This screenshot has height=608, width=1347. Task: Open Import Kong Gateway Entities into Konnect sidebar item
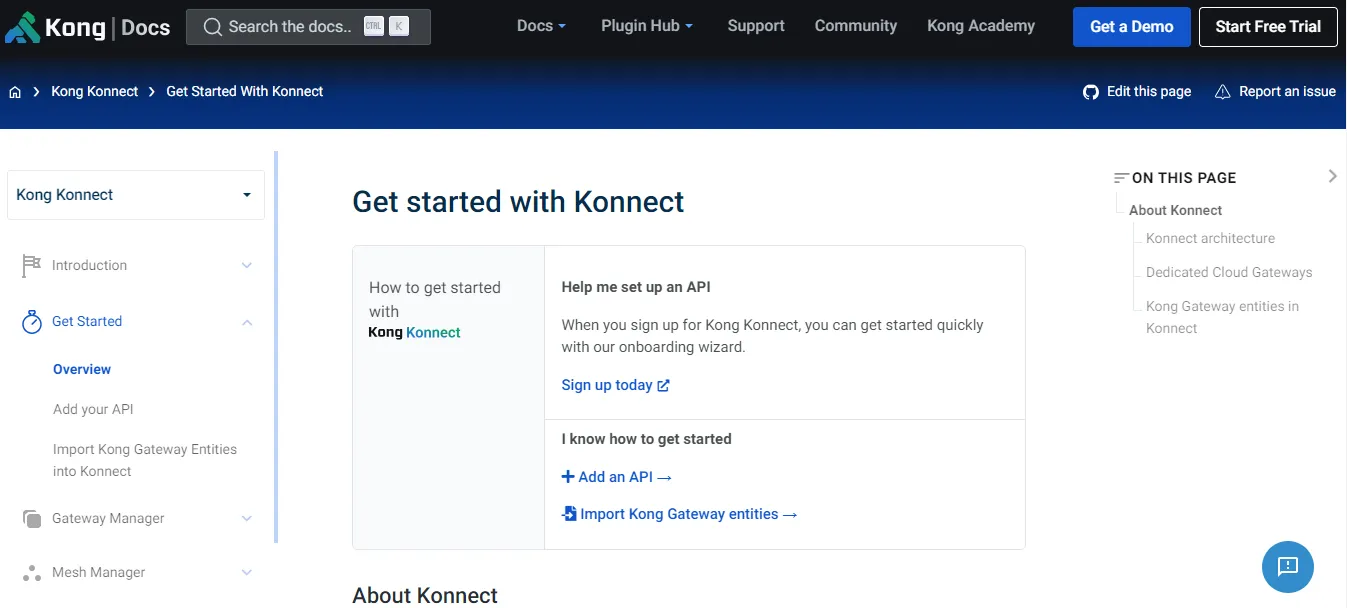click(x=145, y=460)
